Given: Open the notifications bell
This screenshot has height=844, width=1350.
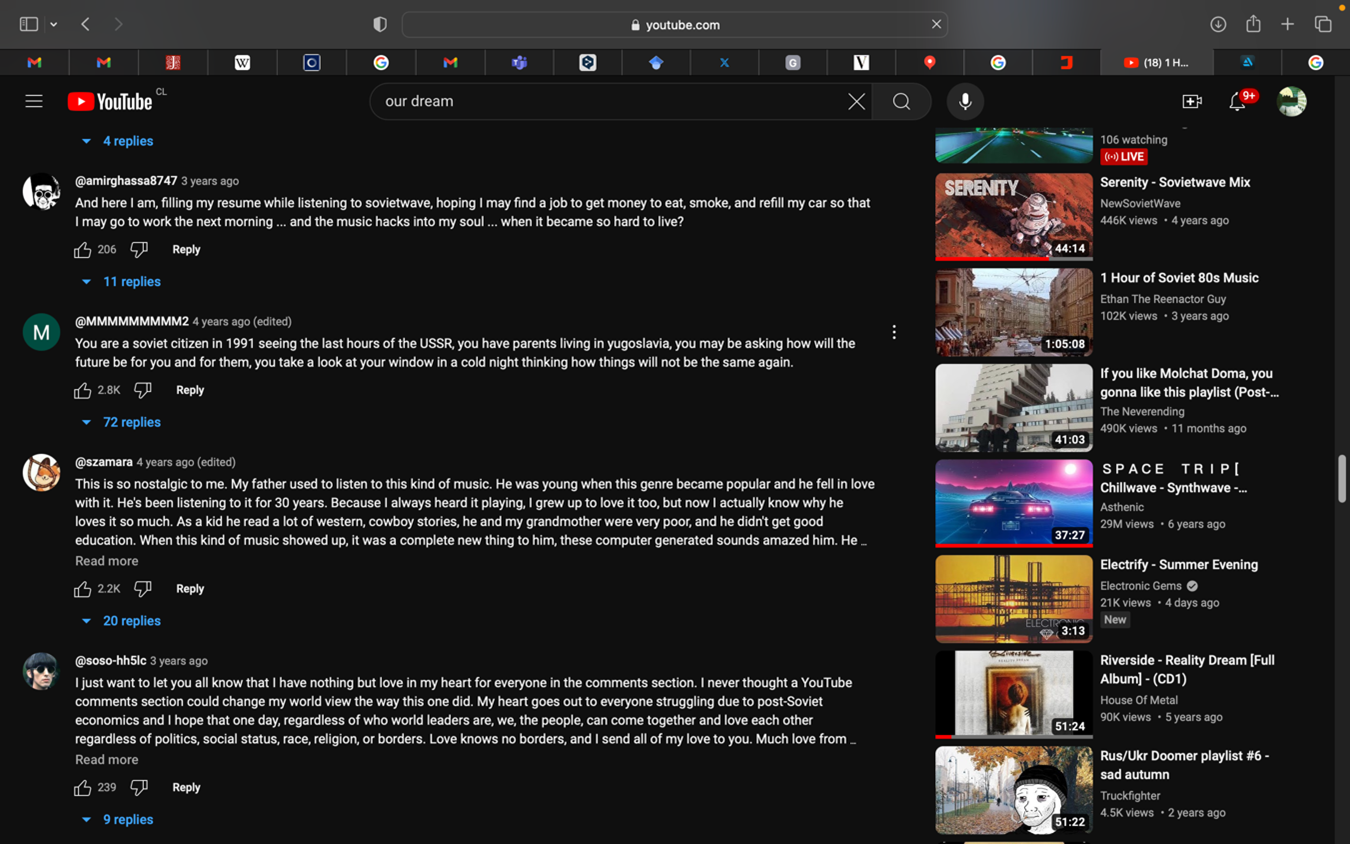Looking at the screenshot, I should [x=1237, y=101].
